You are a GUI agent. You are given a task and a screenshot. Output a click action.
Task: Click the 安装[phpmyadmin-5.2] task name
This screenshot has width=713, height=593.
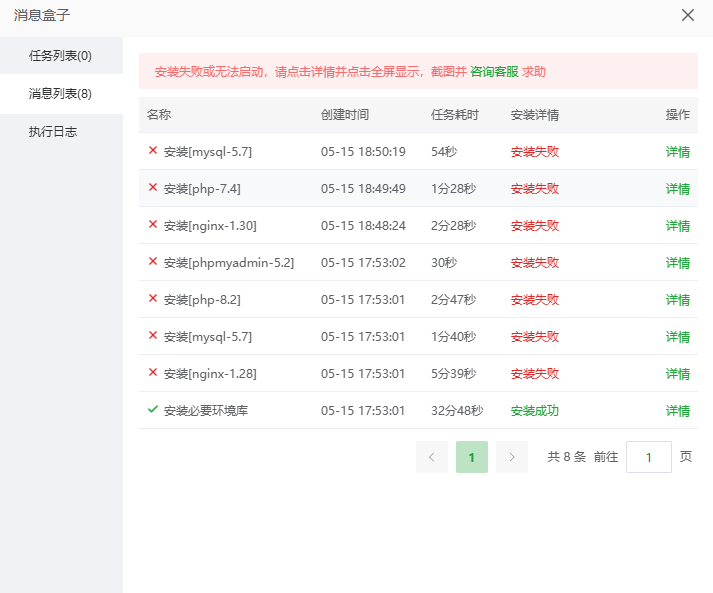pos(229,262)
